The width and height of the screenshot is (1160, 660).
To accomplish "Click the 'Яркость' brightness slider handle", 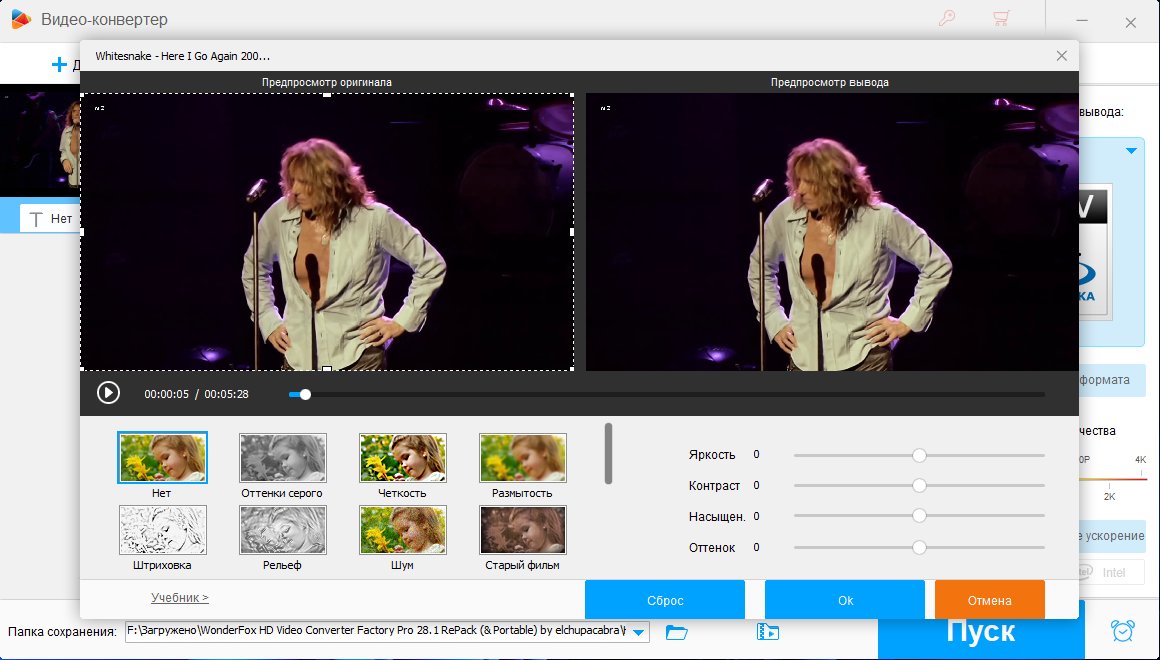I will click(x=919, y=455).
